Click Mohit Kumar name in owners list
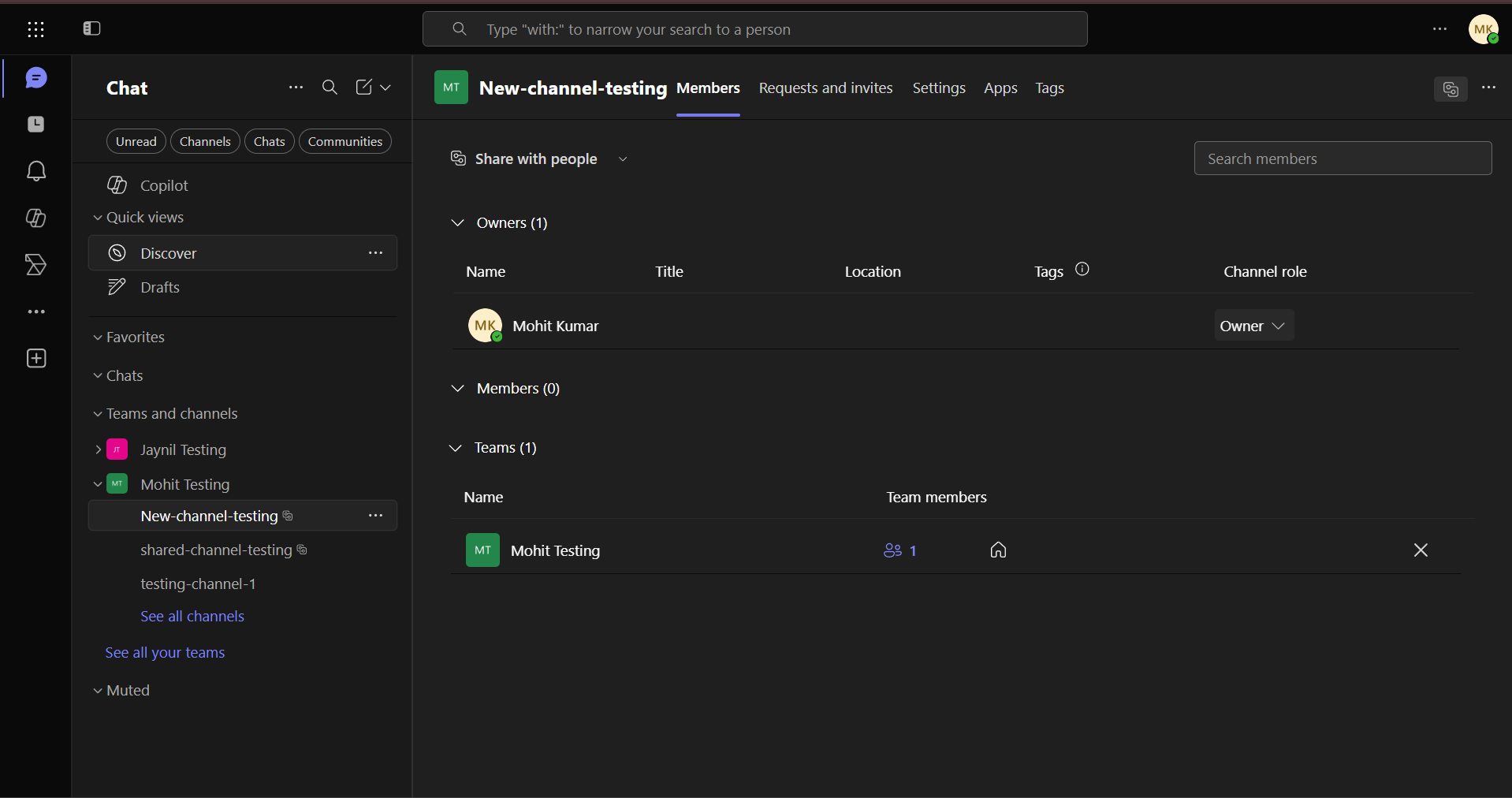The width and height of the screenshot is (1512, 798). coord(556,326)
